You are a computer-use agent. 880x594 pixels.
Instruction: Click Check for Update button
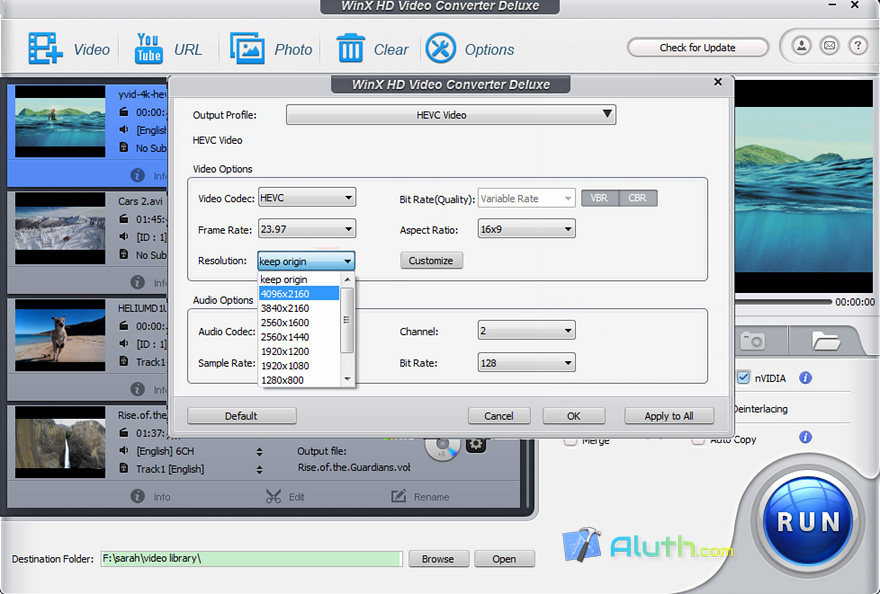(x=698, y=48)
